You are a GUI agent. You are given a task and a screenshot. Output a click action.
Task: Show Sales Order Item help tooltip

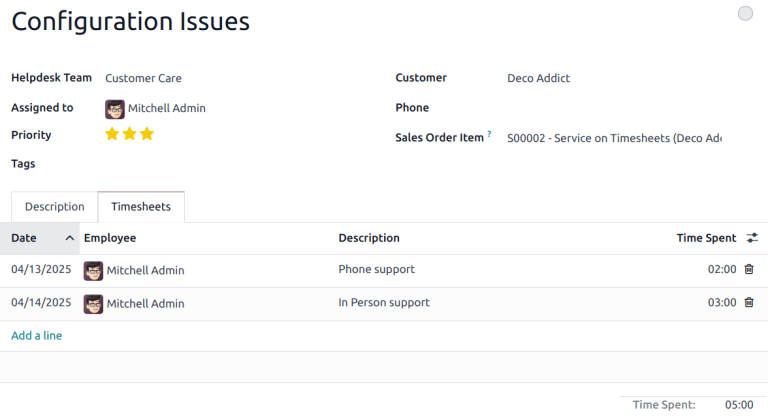tap(489, 134)
